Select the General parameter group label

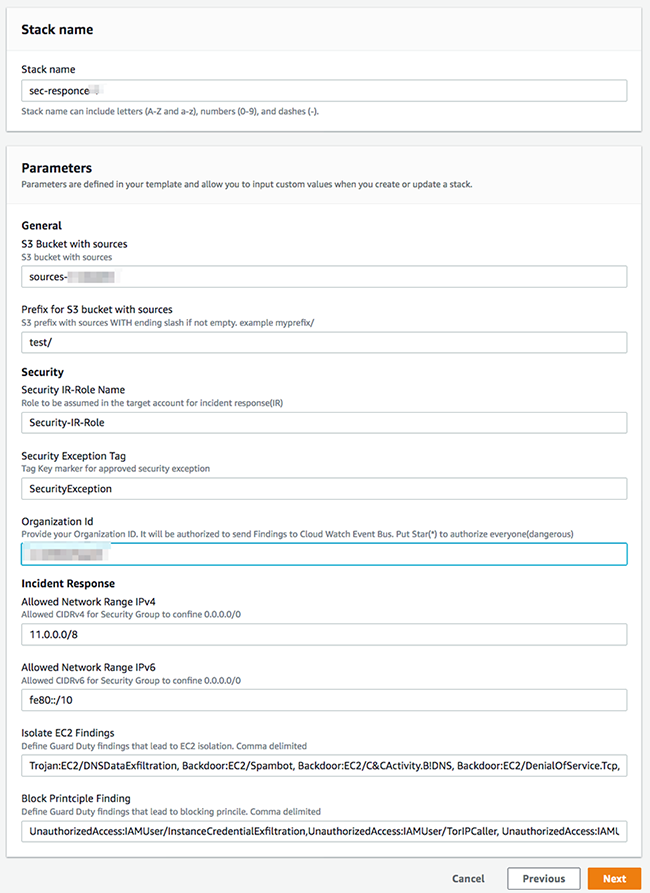point(38,225)
